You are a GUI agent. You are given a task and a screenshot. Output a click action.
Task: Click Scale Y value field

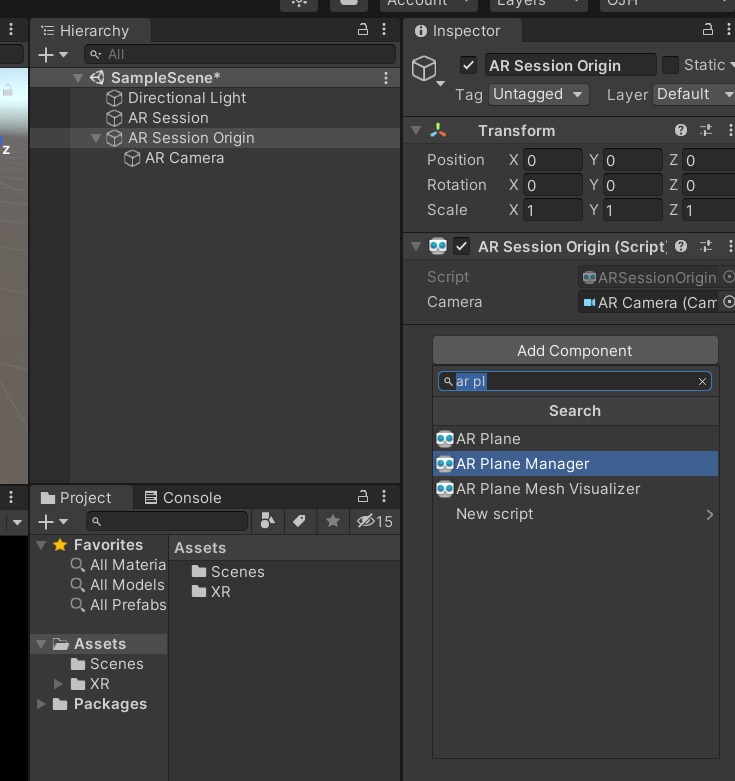(632, 210)
